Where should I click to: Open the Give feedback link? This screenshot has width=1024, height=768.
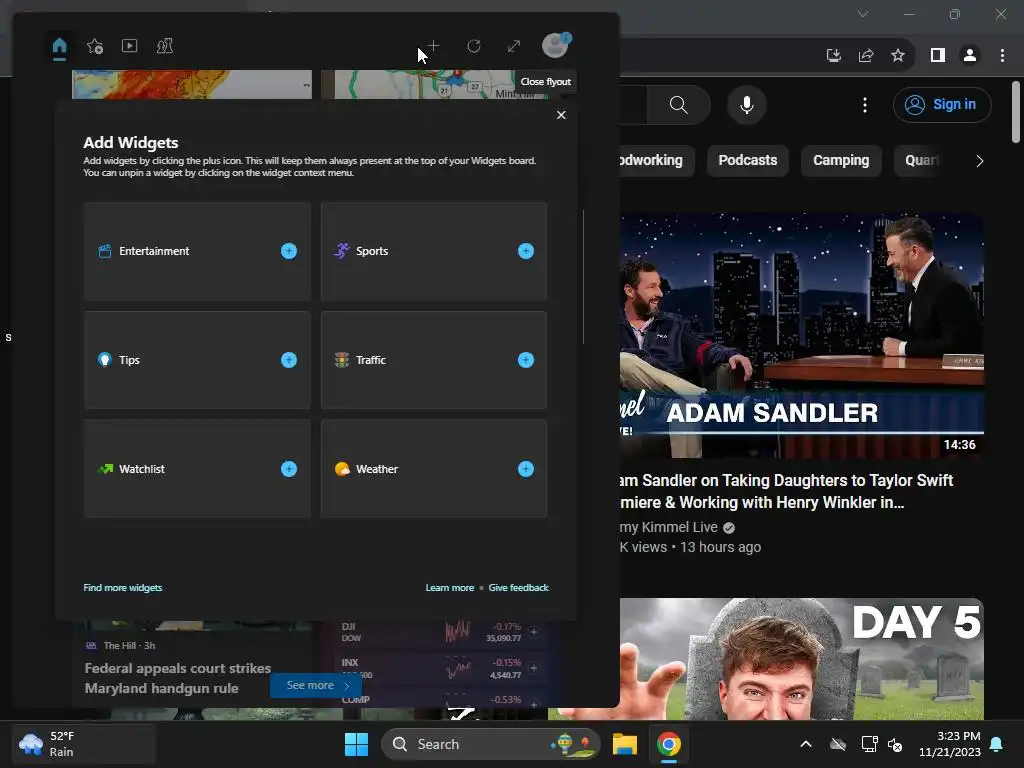coord(519,588)
